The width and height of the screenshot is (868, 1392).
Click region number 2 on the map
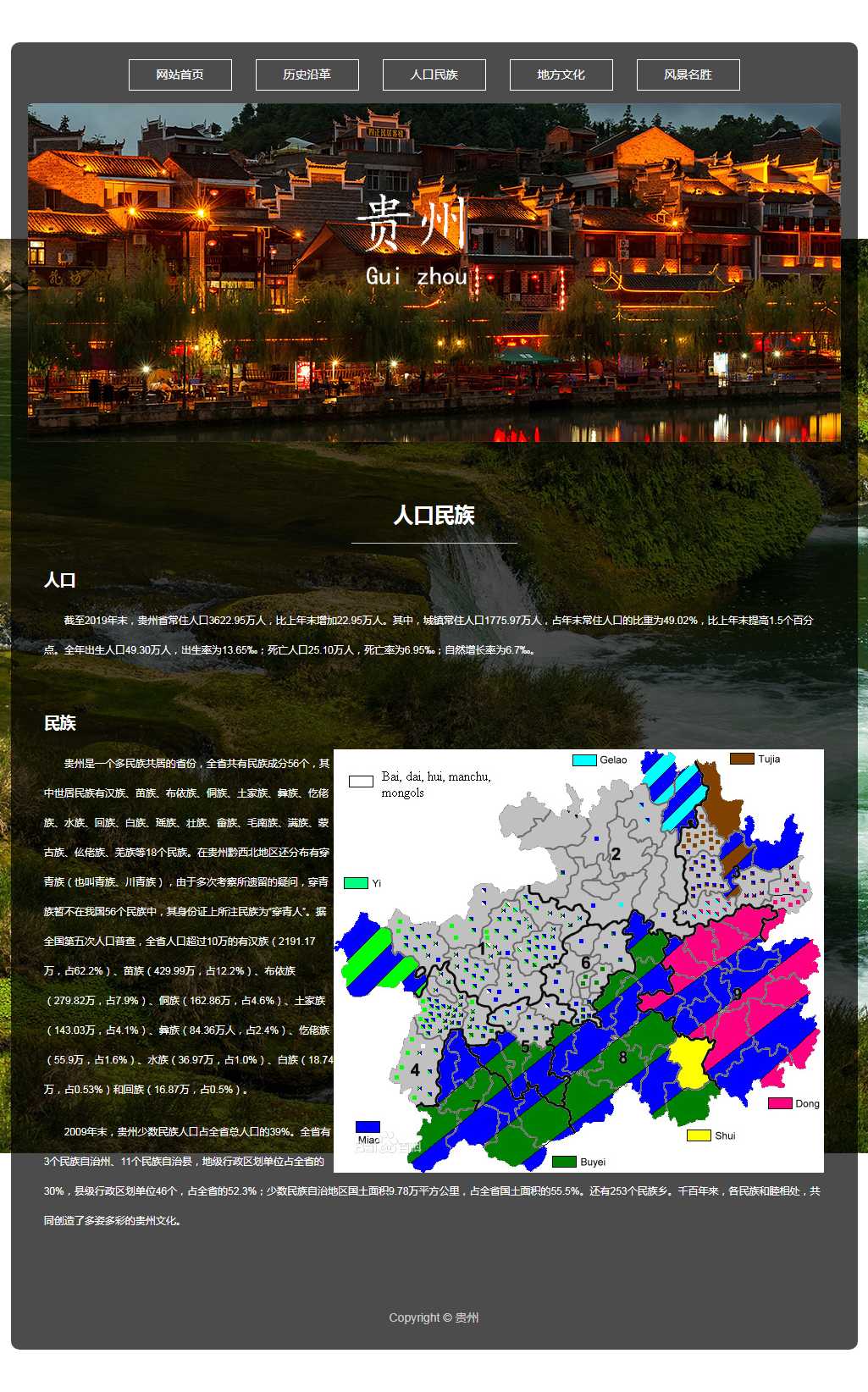click(616, 854)
